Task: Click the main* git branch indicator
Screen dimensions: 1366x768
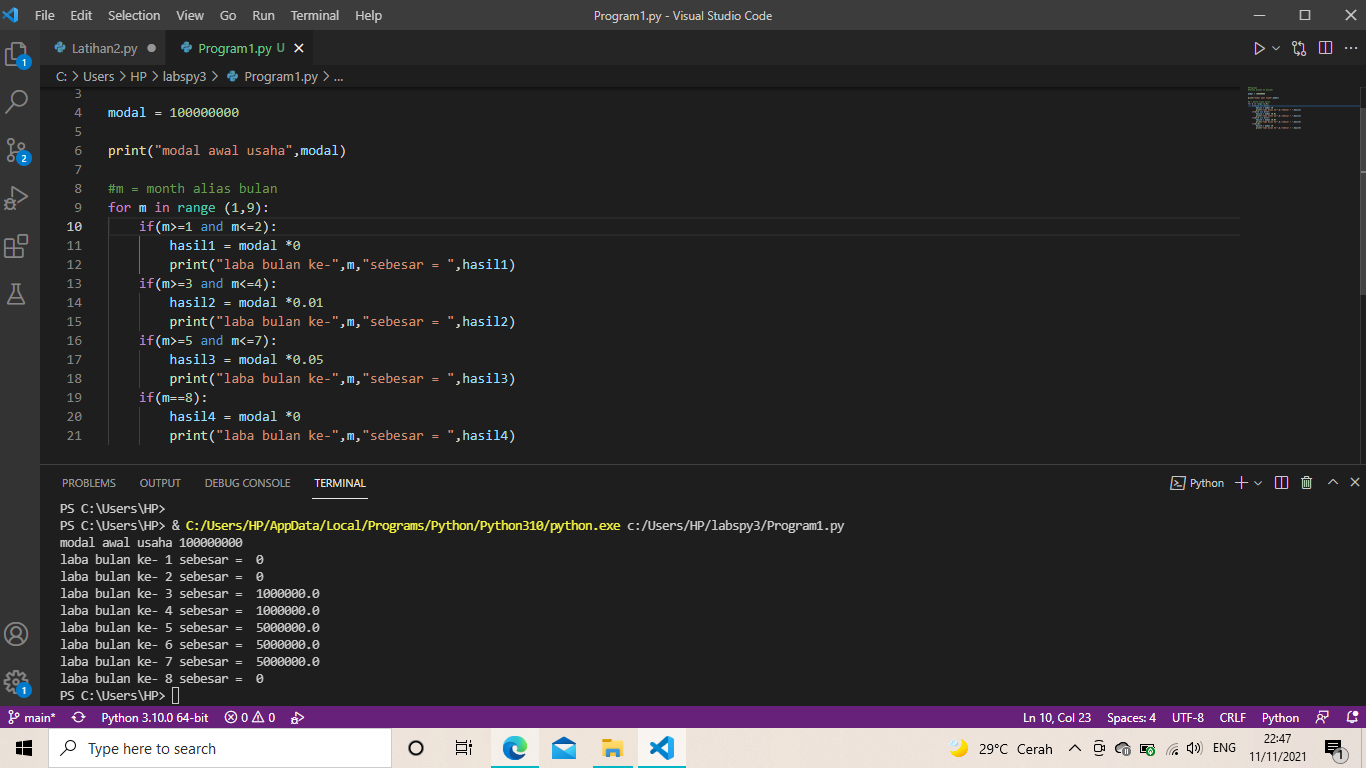Action: [32, 718]
